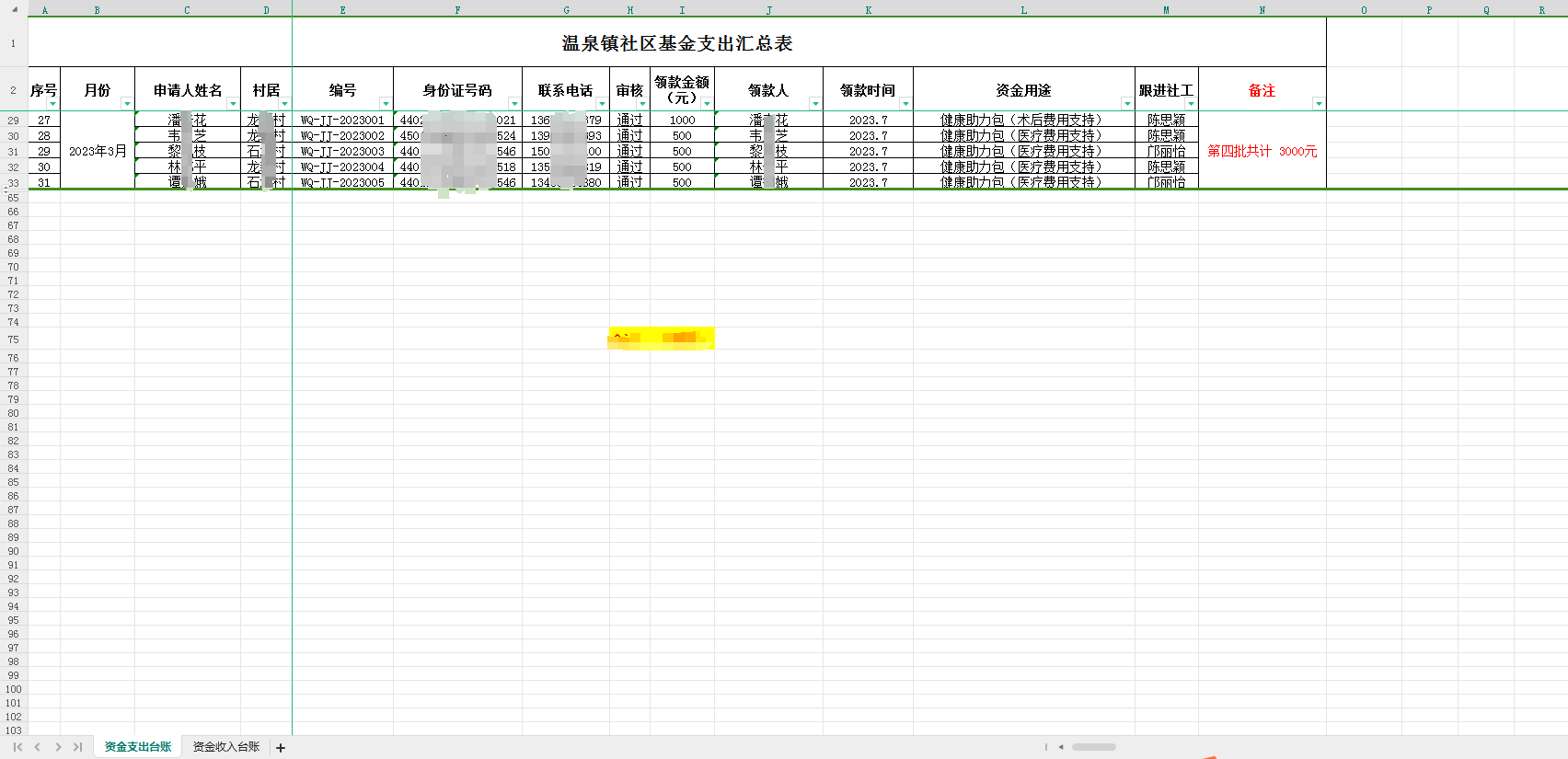Image resolution: width=1568 pixels, height=759 pixels.
Task: Jump to last sheet with navigation arrow
Action: tap(78, 747)
